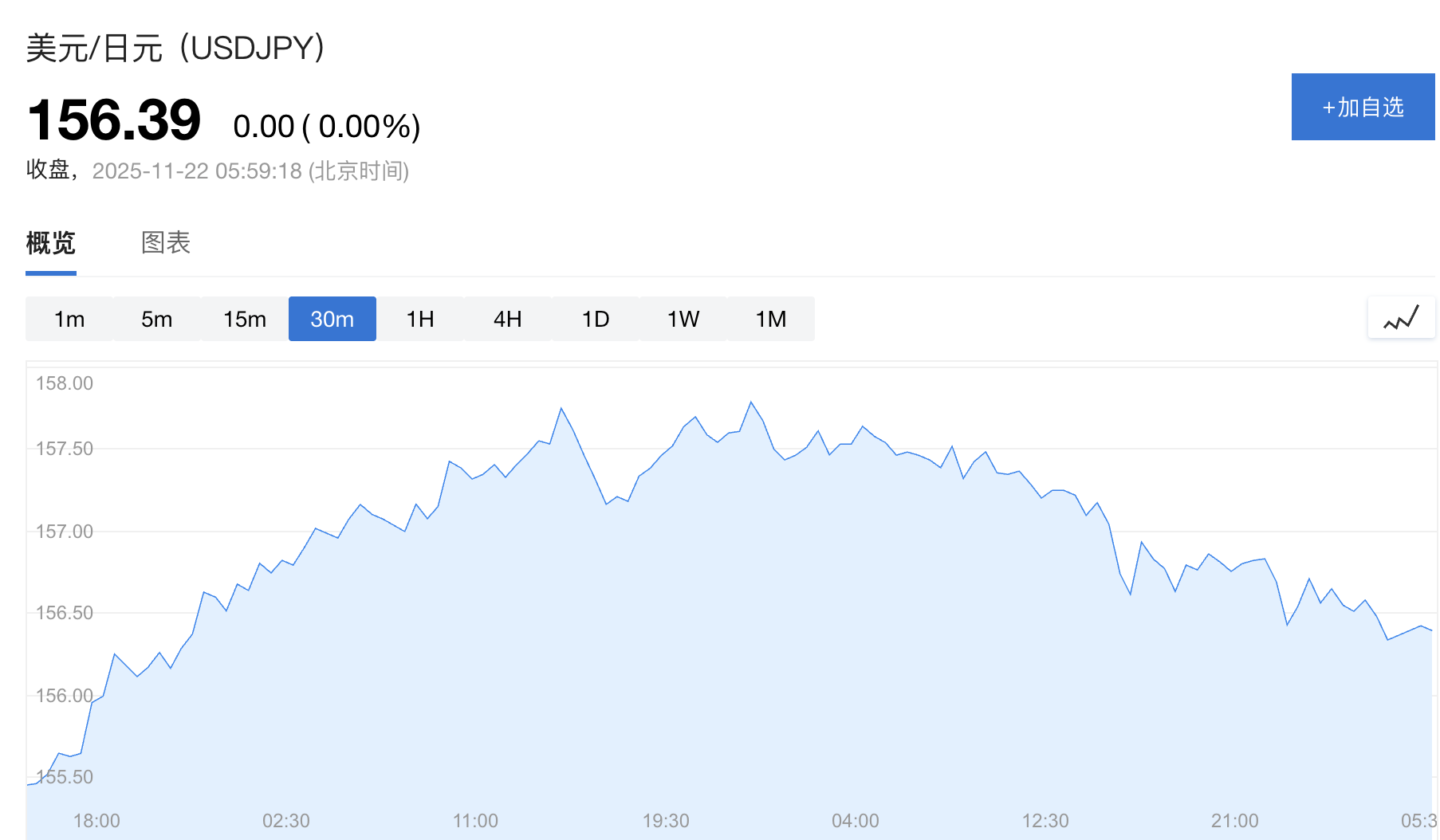Show the 1M monthly chart
The image size is (1440, 840).
pos(771,319)
